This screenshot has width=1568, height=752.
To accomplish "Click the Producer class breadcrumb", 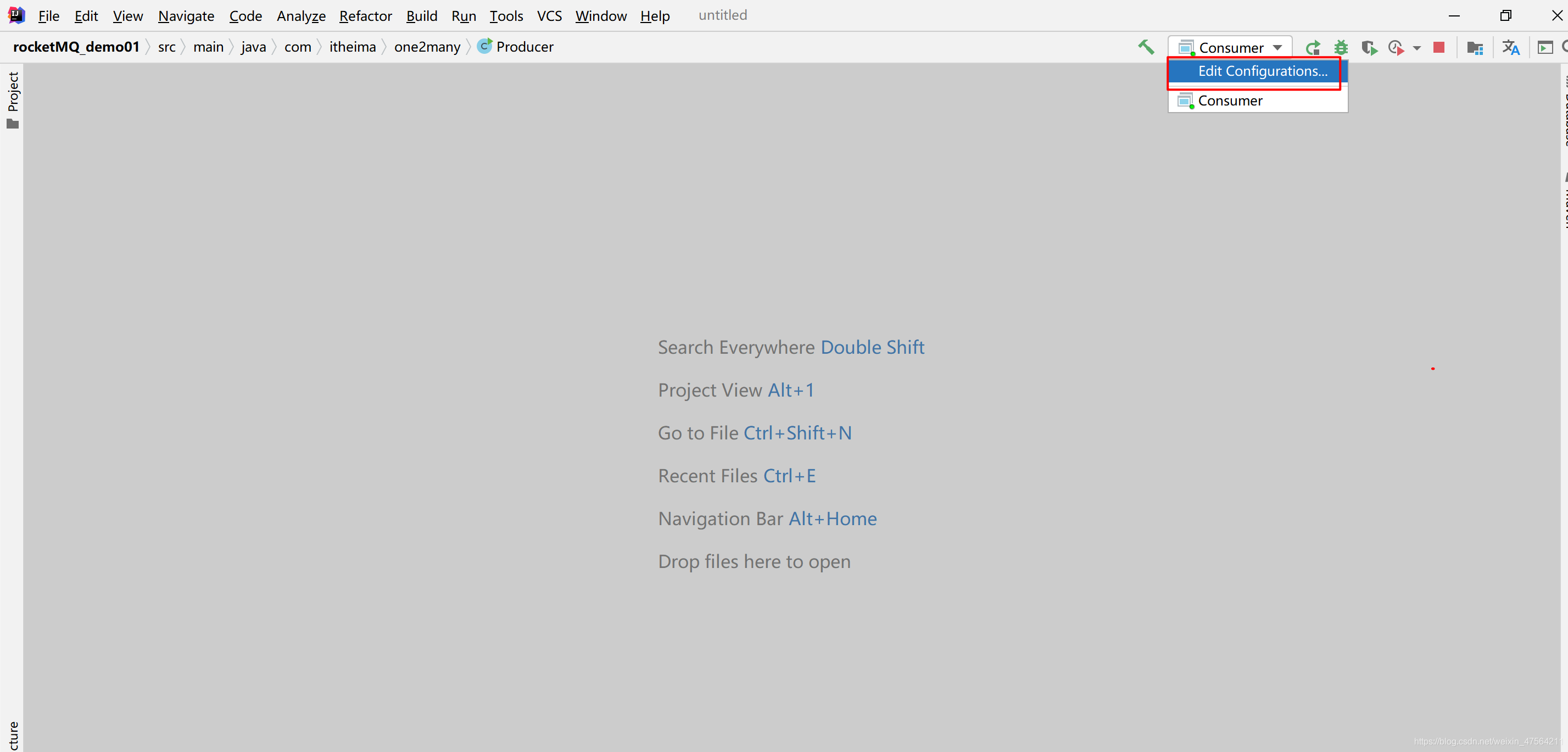I will 524,47.
